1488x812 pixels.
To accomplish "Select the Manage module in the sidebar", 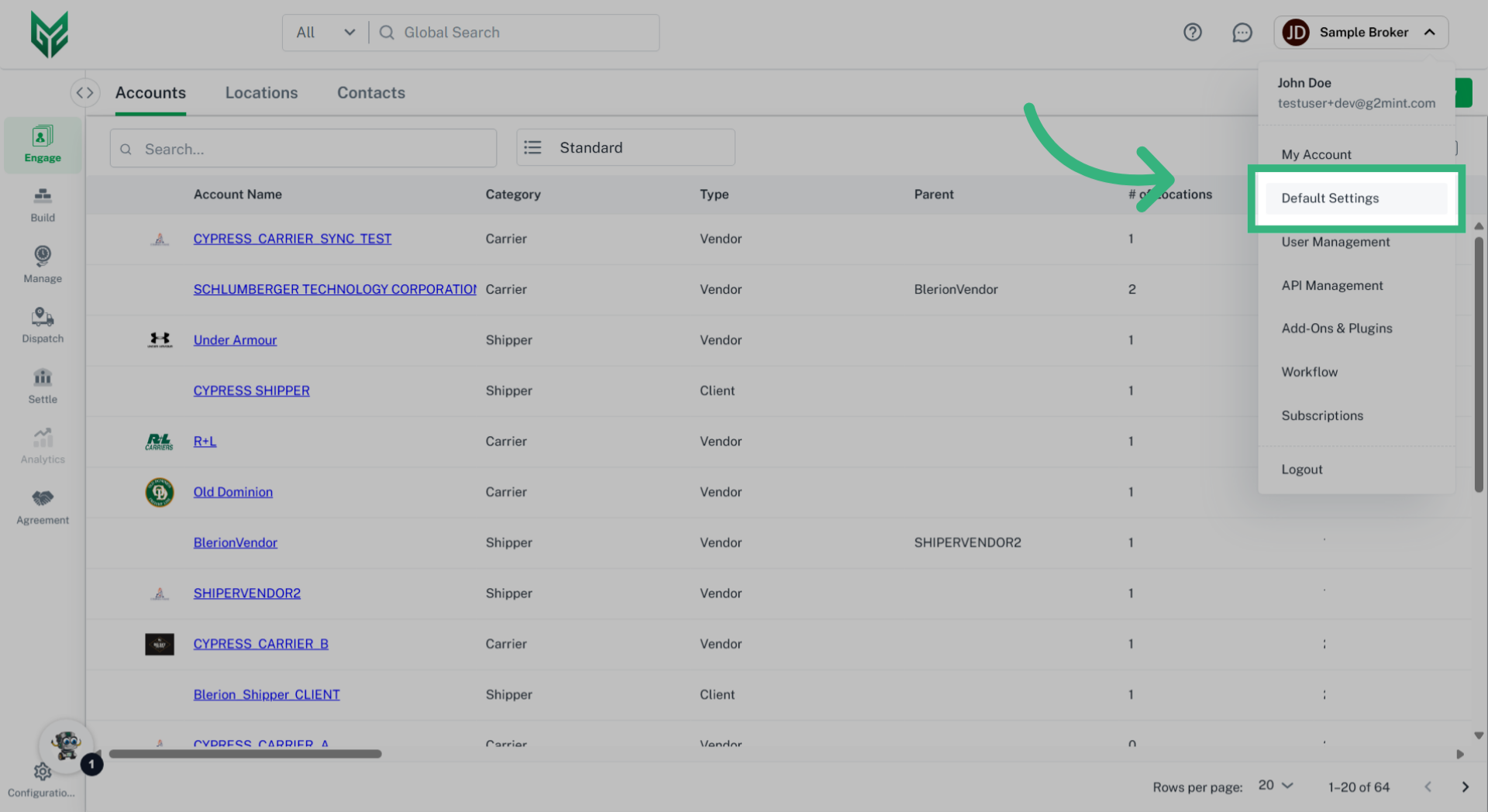I will [42, 263].
